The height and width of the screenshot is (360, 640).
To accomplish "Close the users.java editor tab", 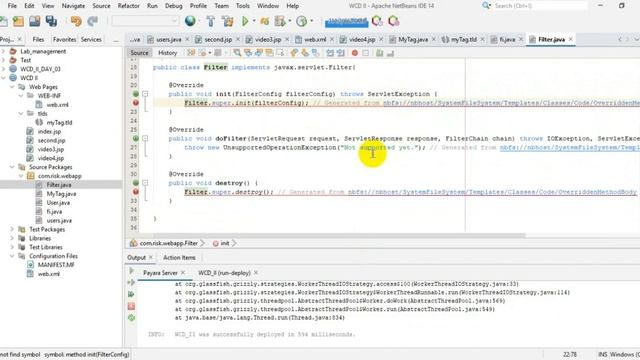I will (x=187, y=40).
